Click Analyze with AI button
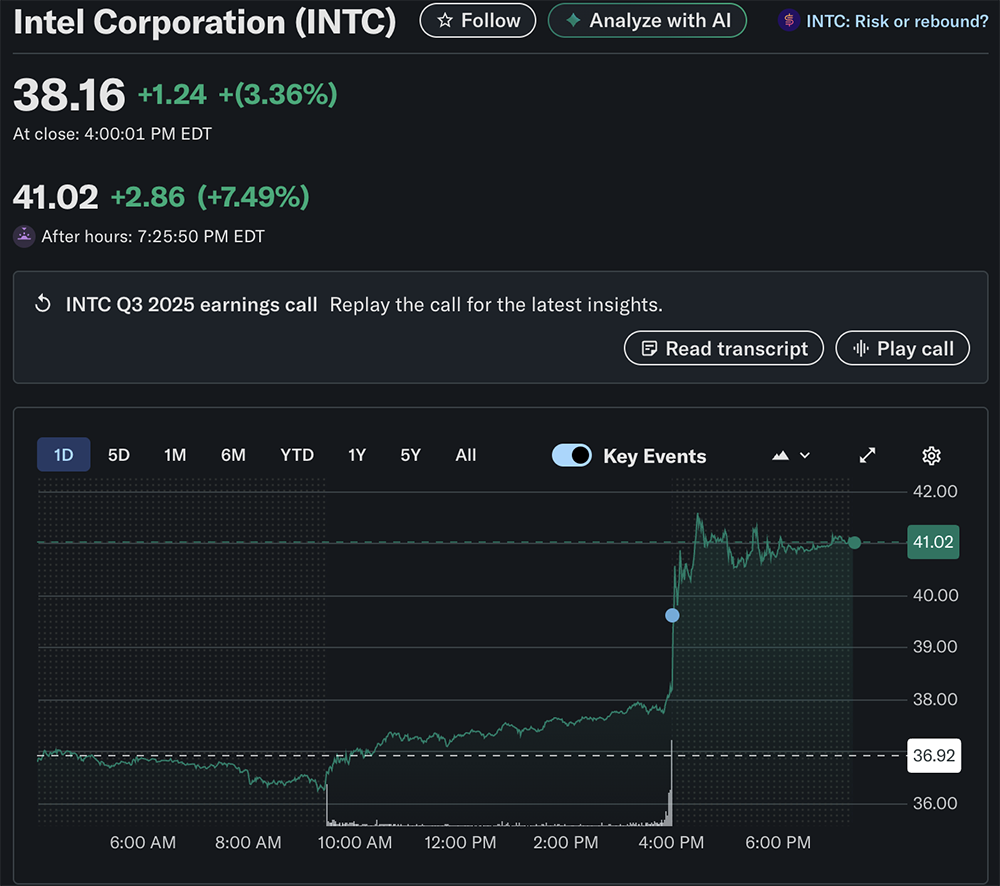 coord(647,21)
